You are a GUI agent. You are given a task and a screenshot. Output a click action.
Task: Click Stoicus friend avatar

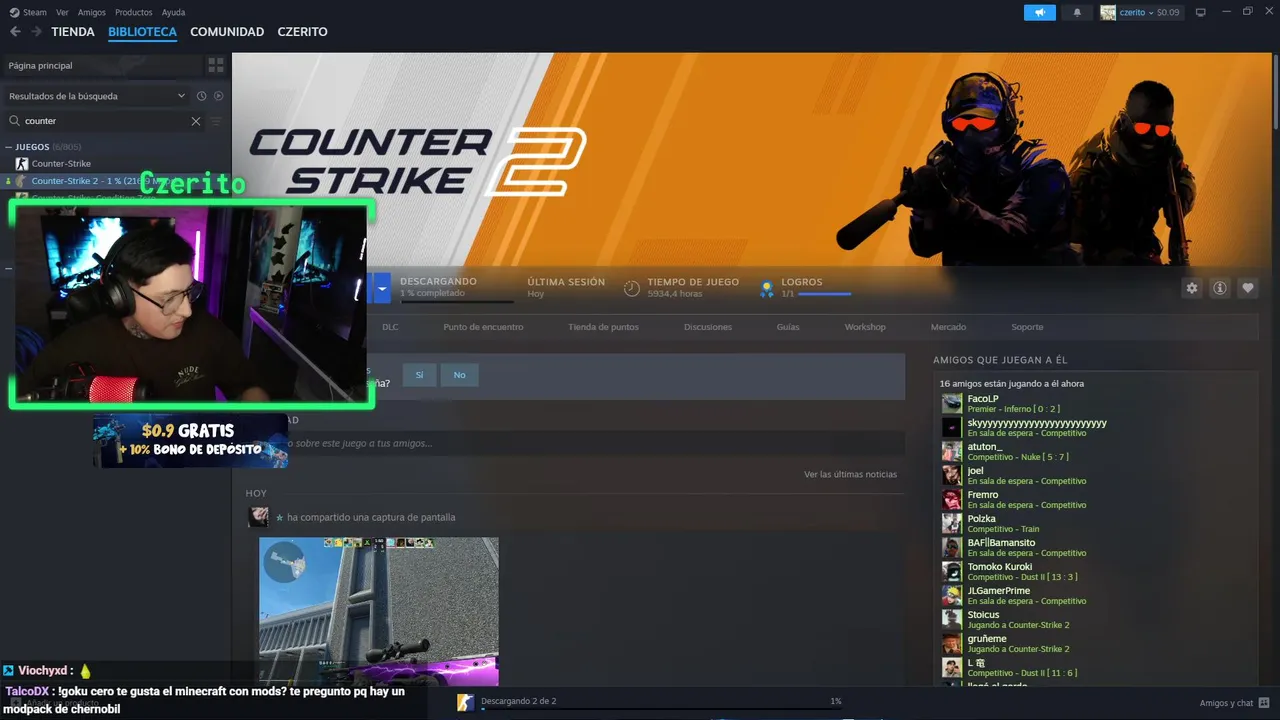pos(952,619)
